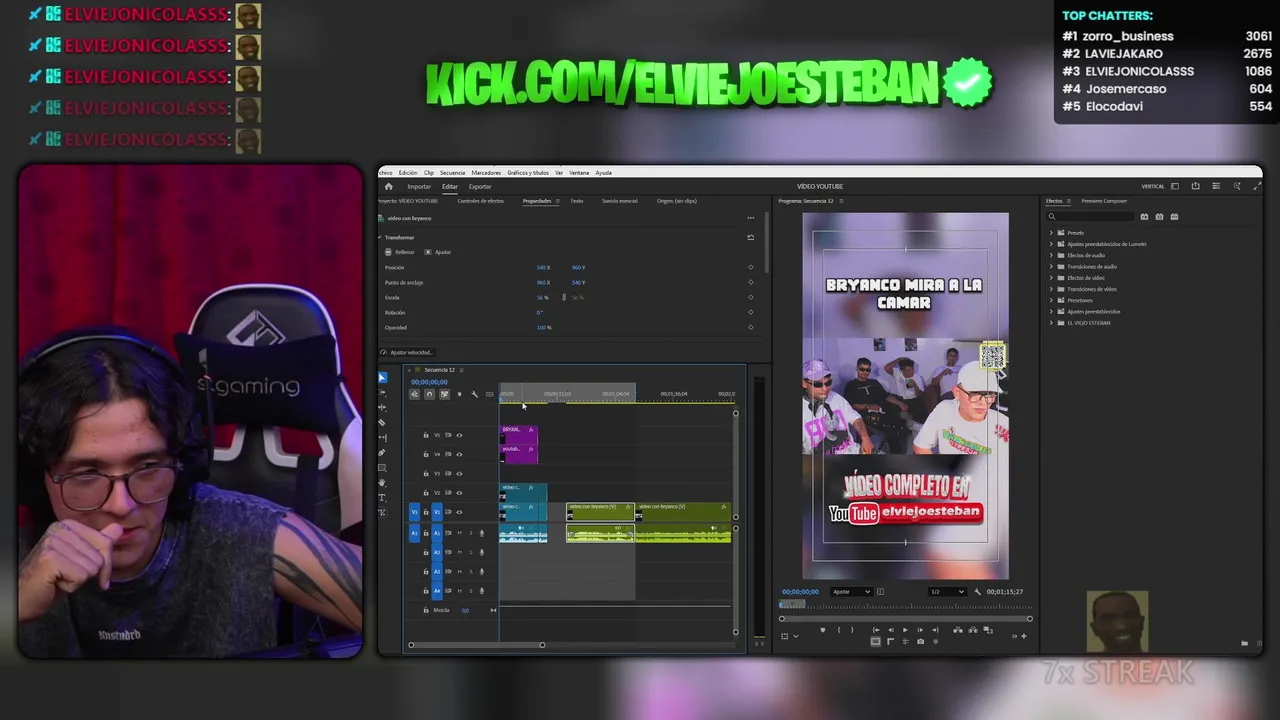The image size is (1280, 720).
Task: Click Step Forward one frame button
Action: (x=920, y=630)
